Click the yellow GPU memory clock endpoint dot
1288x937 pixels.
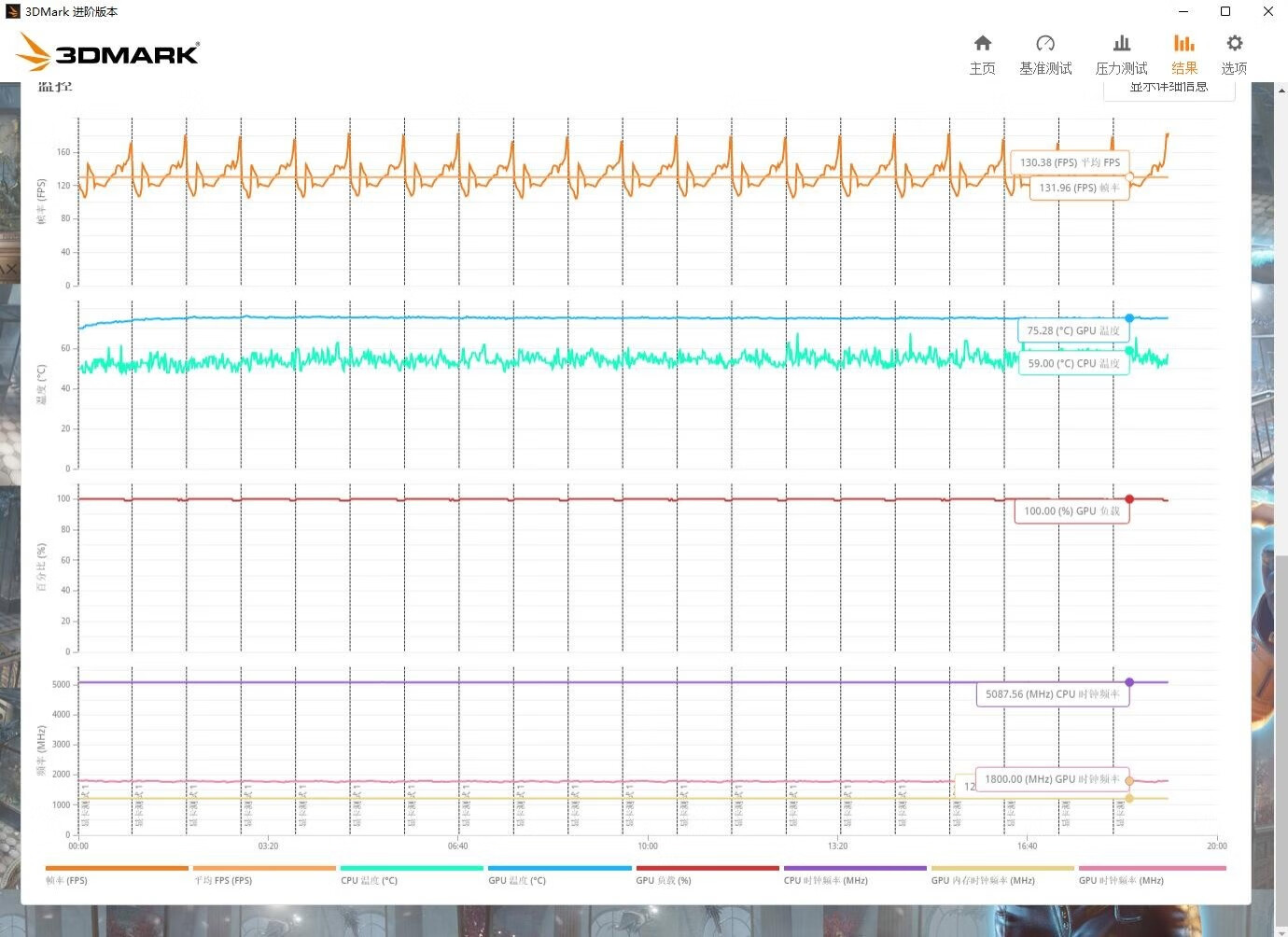1130,798
